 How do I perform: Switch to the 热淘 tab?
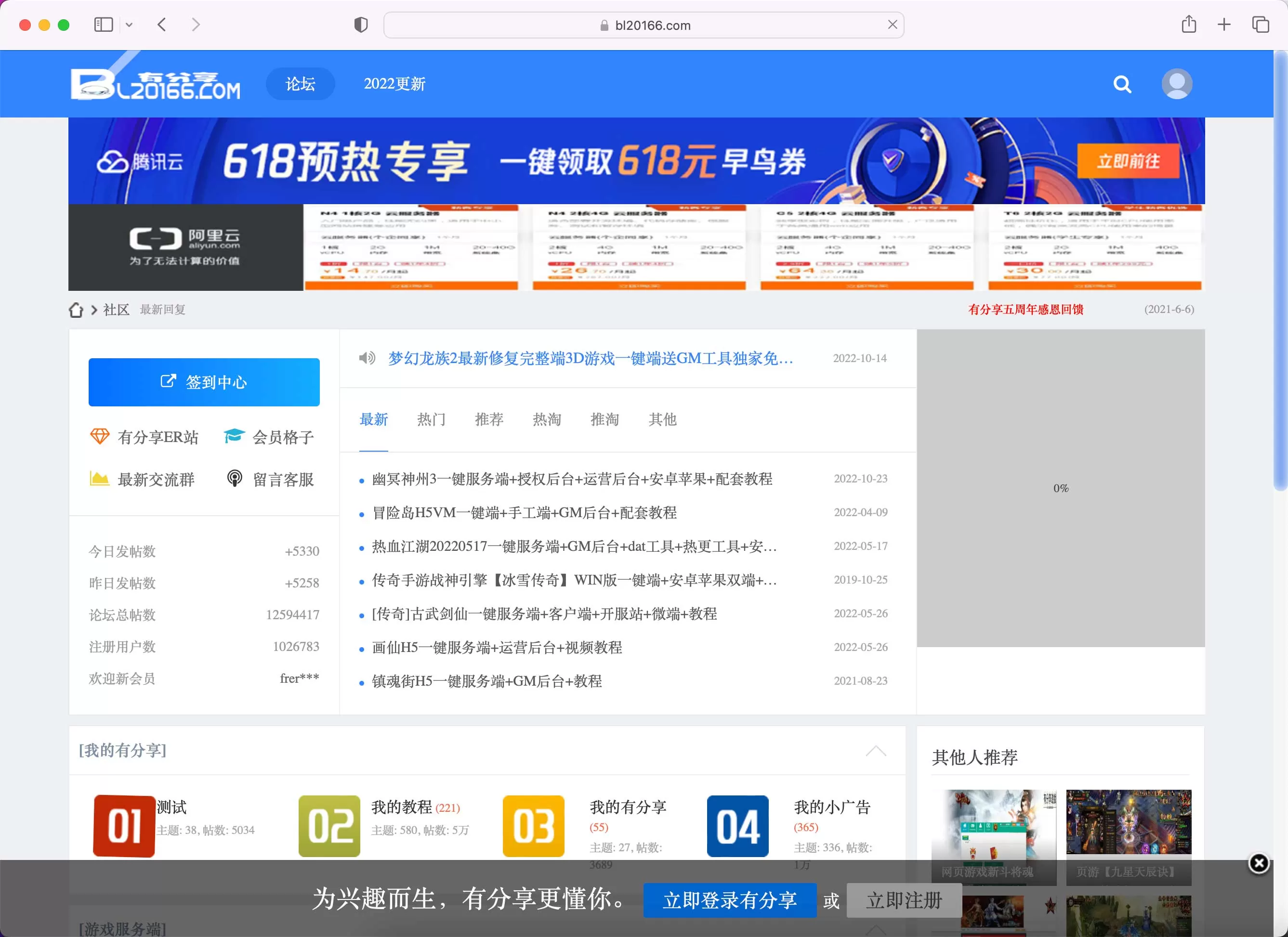[547, 419]
